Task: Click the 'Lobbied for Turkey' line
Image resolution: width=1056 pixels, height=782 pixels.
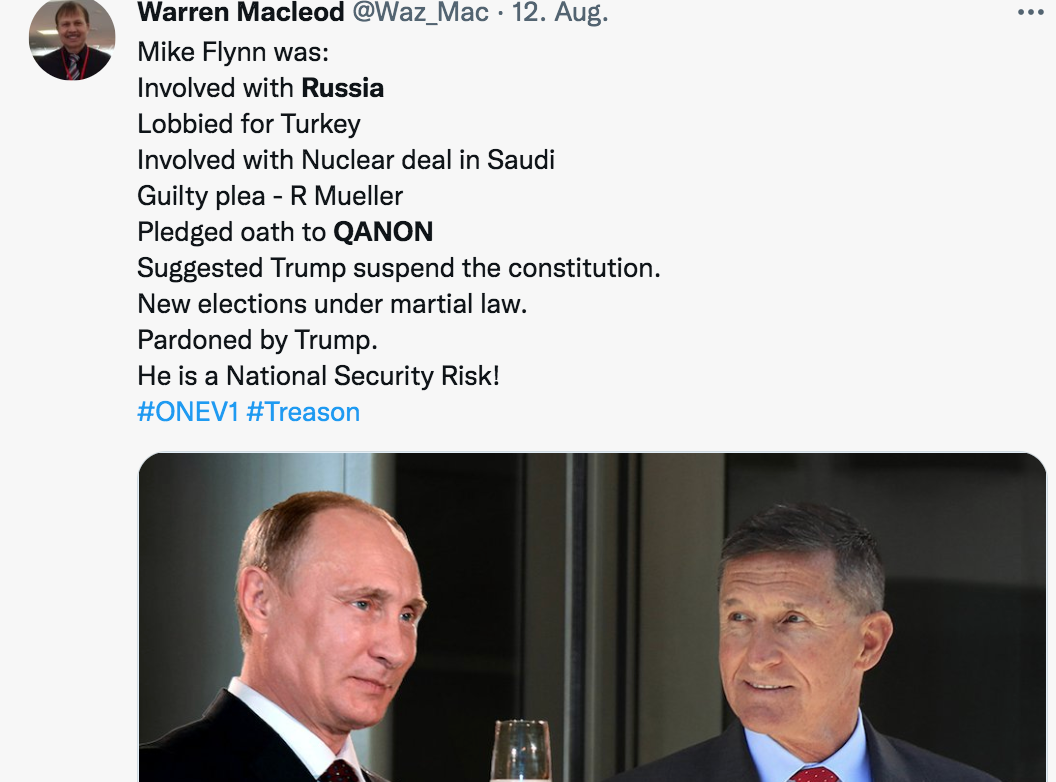Action: coord(250,124)
